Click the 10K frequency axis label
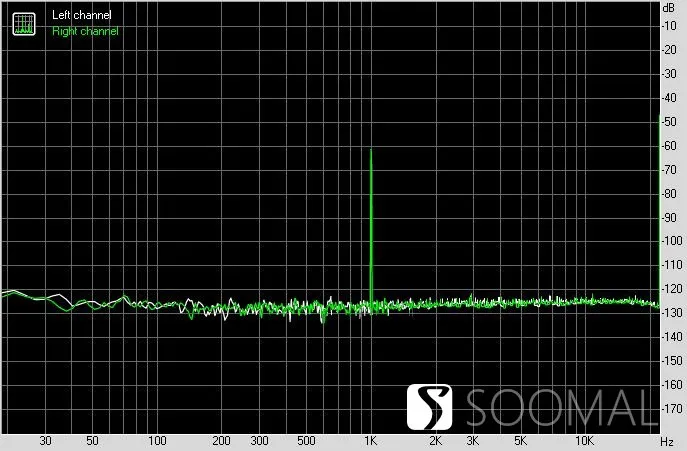 click(x=584, y=441)
